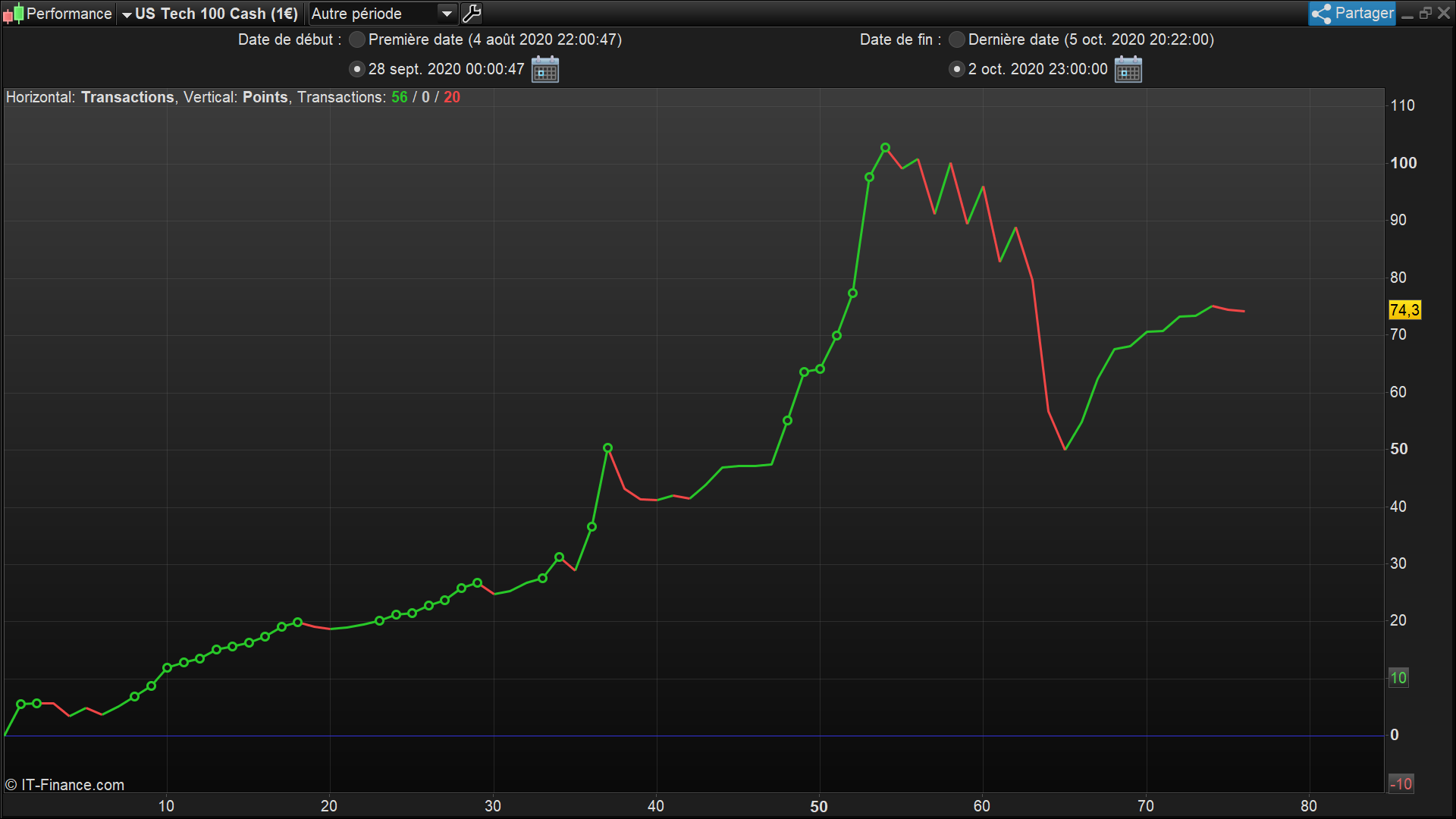This screenshot has width=1456, height=819.
Task: Click the share icon beside Partager
Action: 1322,14
